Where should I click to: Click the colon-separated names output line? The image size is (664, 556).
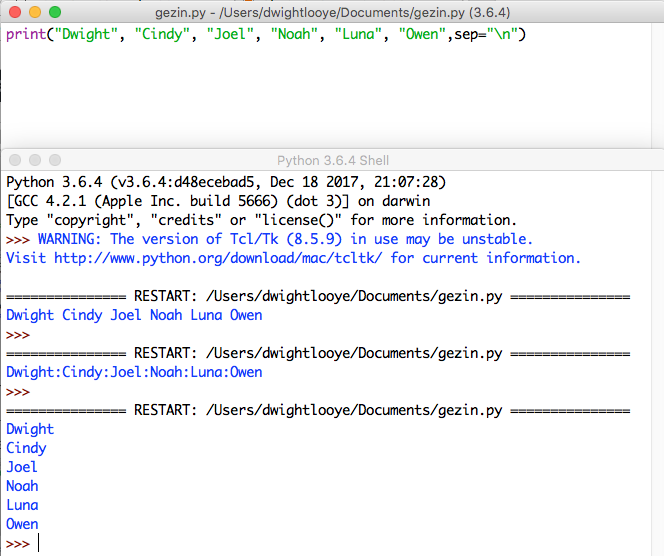click(x=134, y=372)
